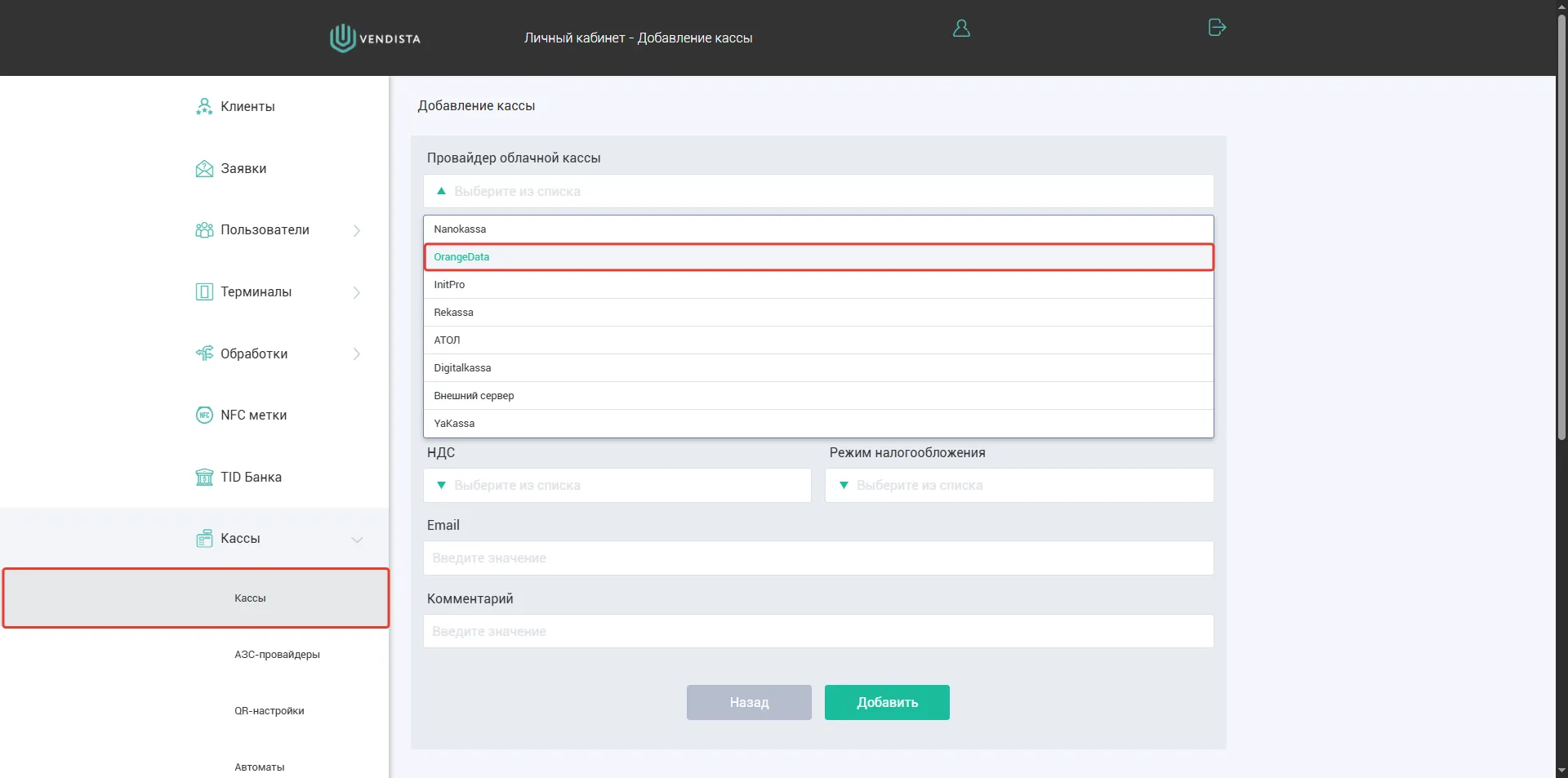
Task: Click the Обработки sidebar icon
Action: pos(204,353)
